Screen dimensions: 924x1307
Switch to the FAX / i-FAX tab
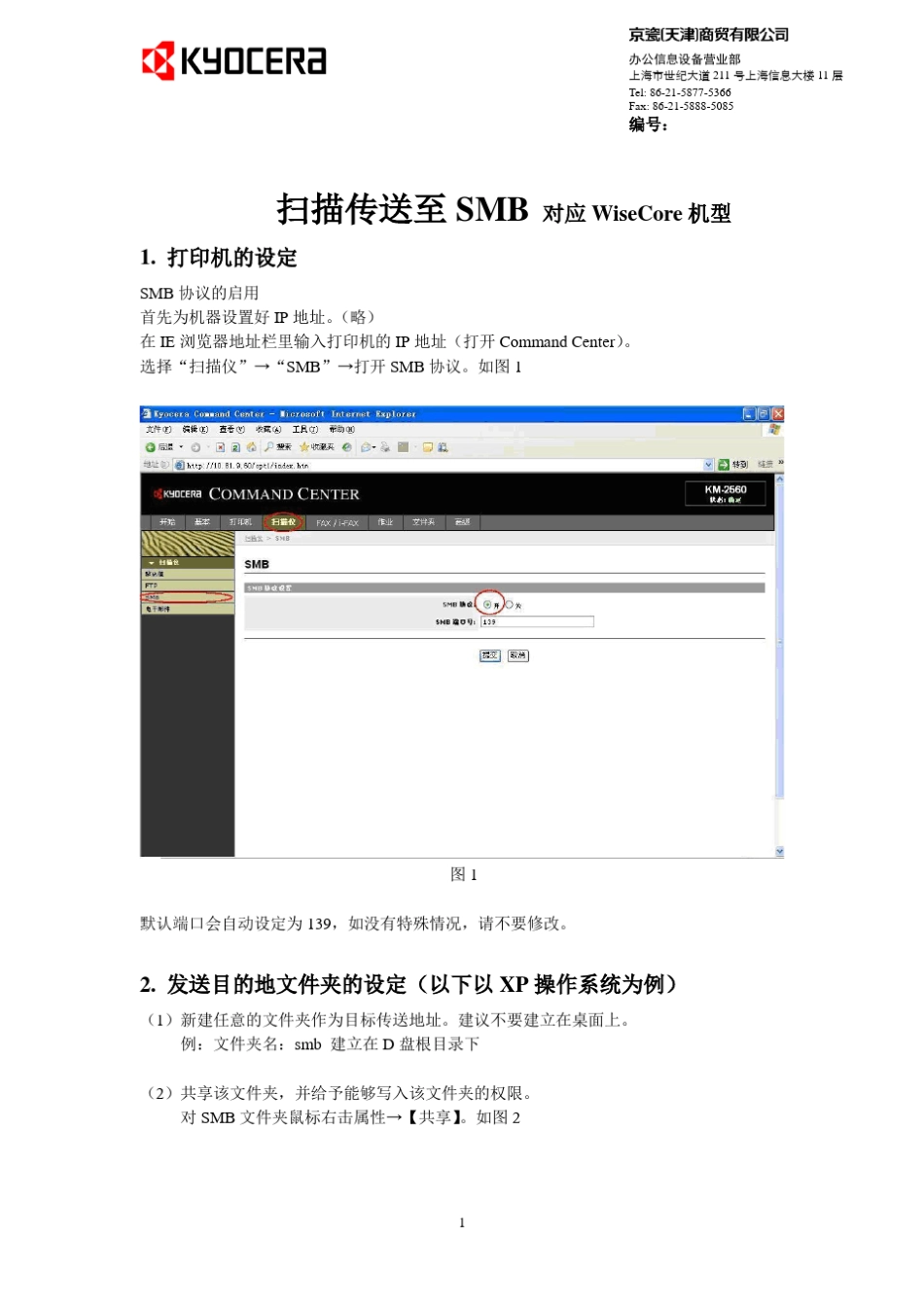pos(338,522)
